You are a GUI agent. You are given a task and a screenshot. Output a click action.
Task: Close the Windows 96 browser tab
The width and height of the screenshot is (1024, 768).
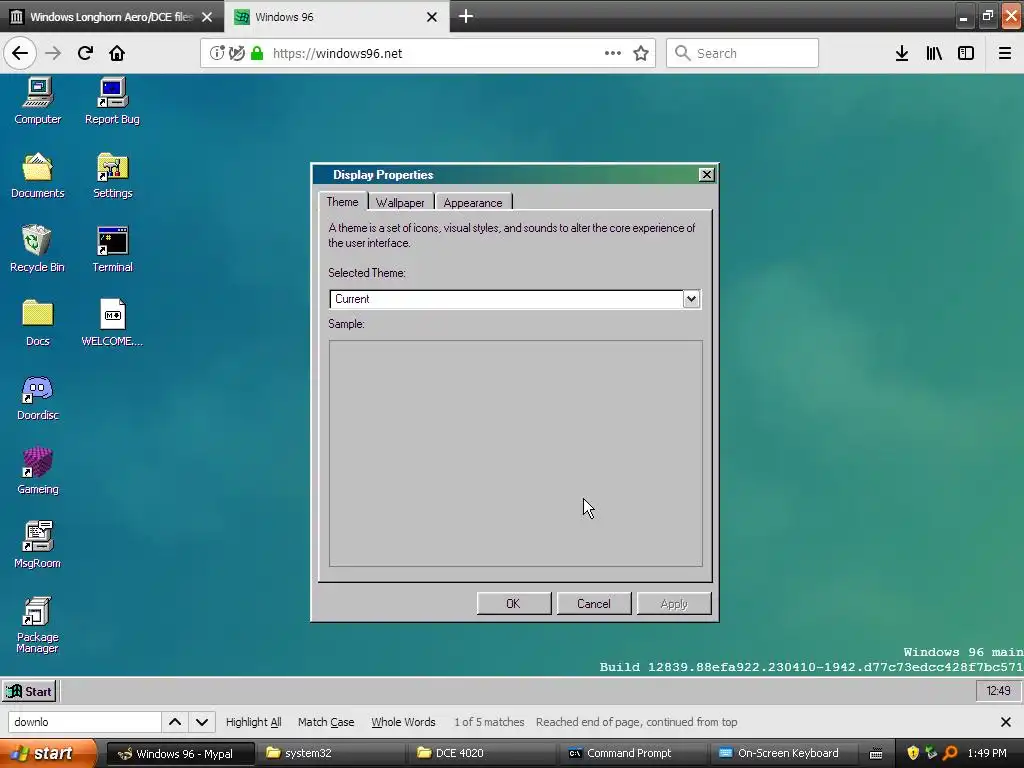[432, 16]
